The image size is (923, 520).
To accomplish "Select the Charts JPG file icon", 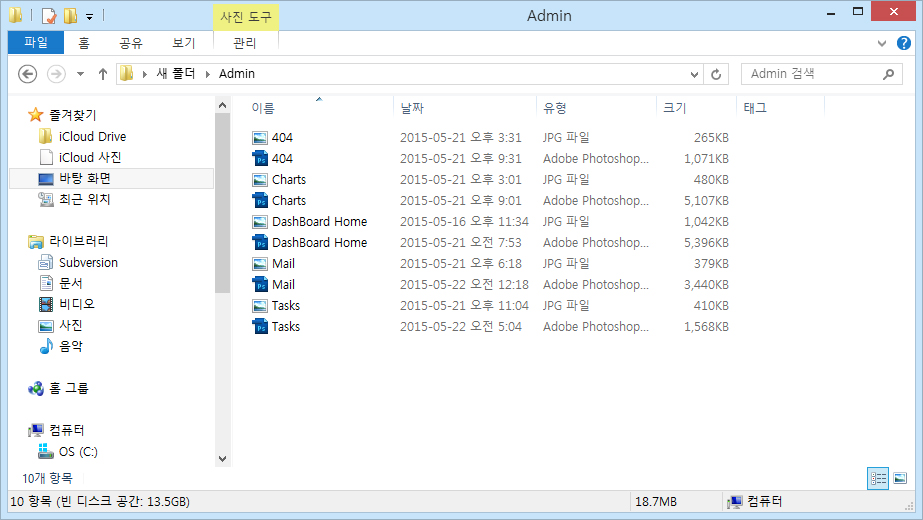I will point(260,180).
